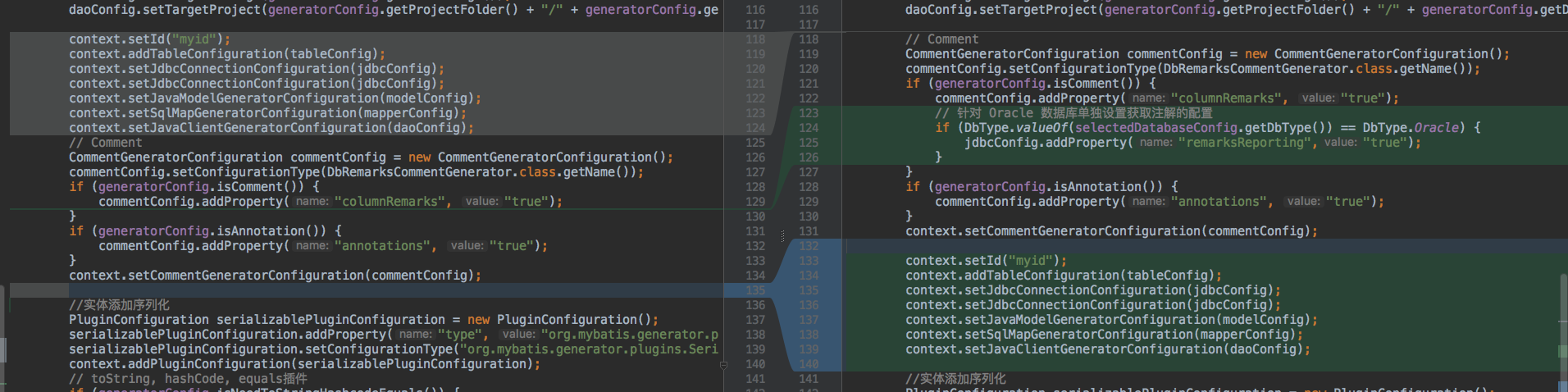Click the left pane vertical scrollbar thumb
Screen dimensions: 1568x392
(x=3, y=338)
